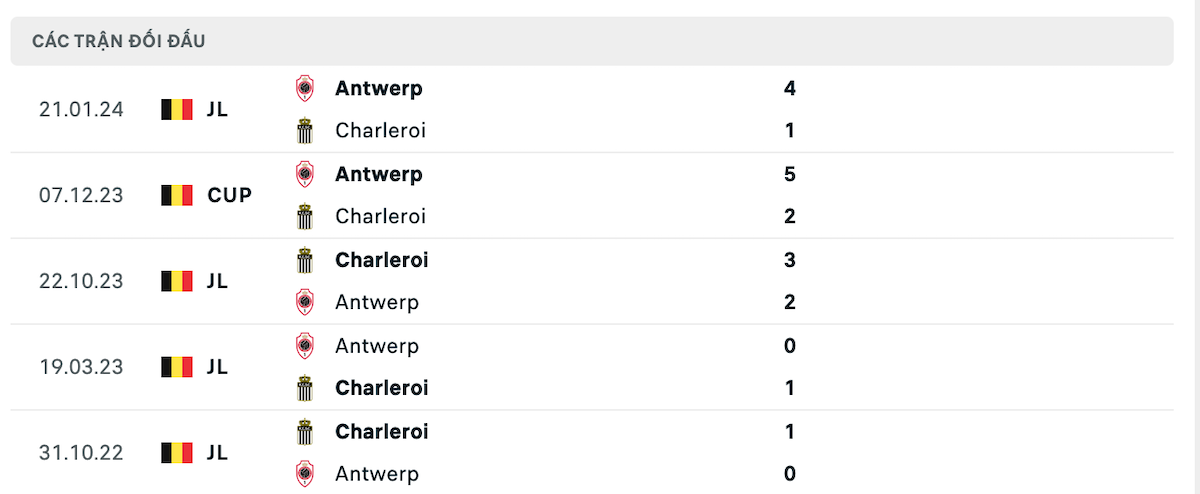Viewport: 1200px width, 494px height.
Task: Click JL league label for 22.10.23
Action: coord(218,281)
